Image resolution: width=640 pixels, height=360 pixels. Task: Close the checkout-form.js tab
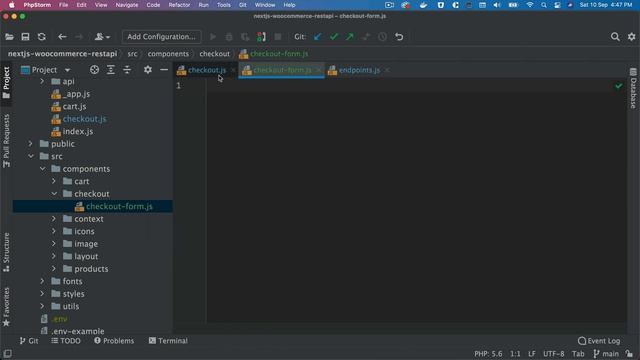click(318, 70)
